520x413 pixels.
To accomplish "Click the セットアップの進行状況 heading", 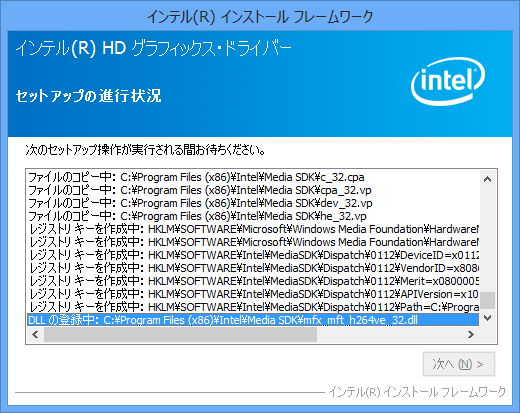I will [89, 96].
